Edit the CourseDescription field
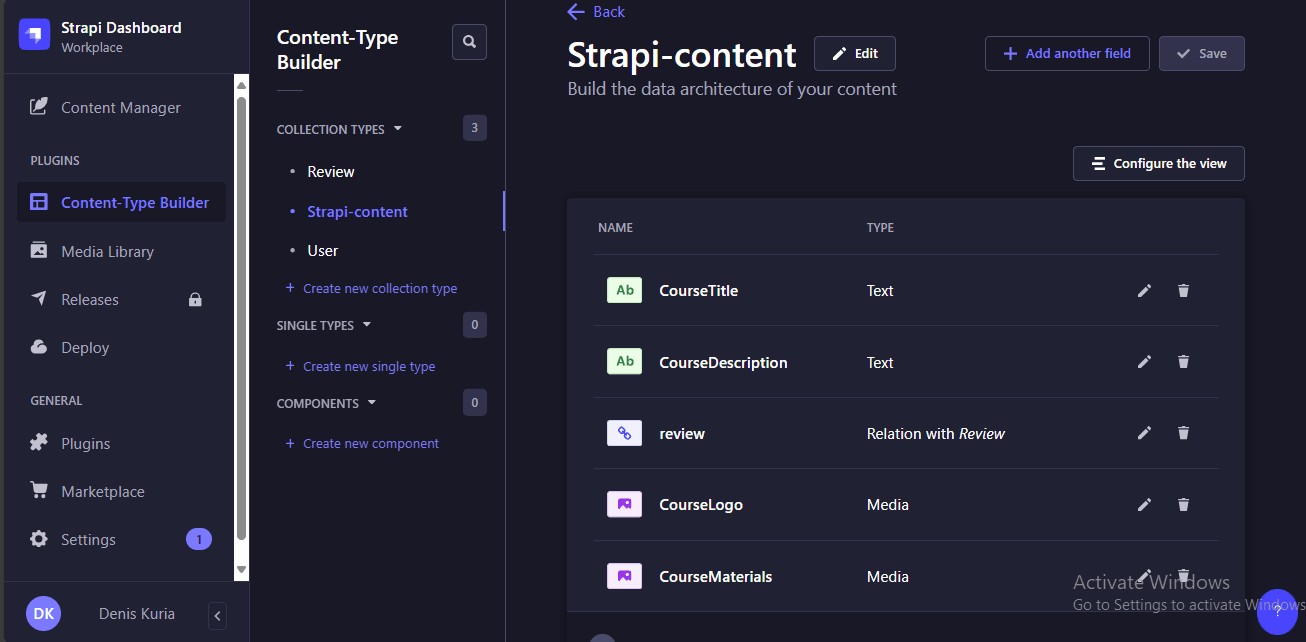 point(1145,362)
